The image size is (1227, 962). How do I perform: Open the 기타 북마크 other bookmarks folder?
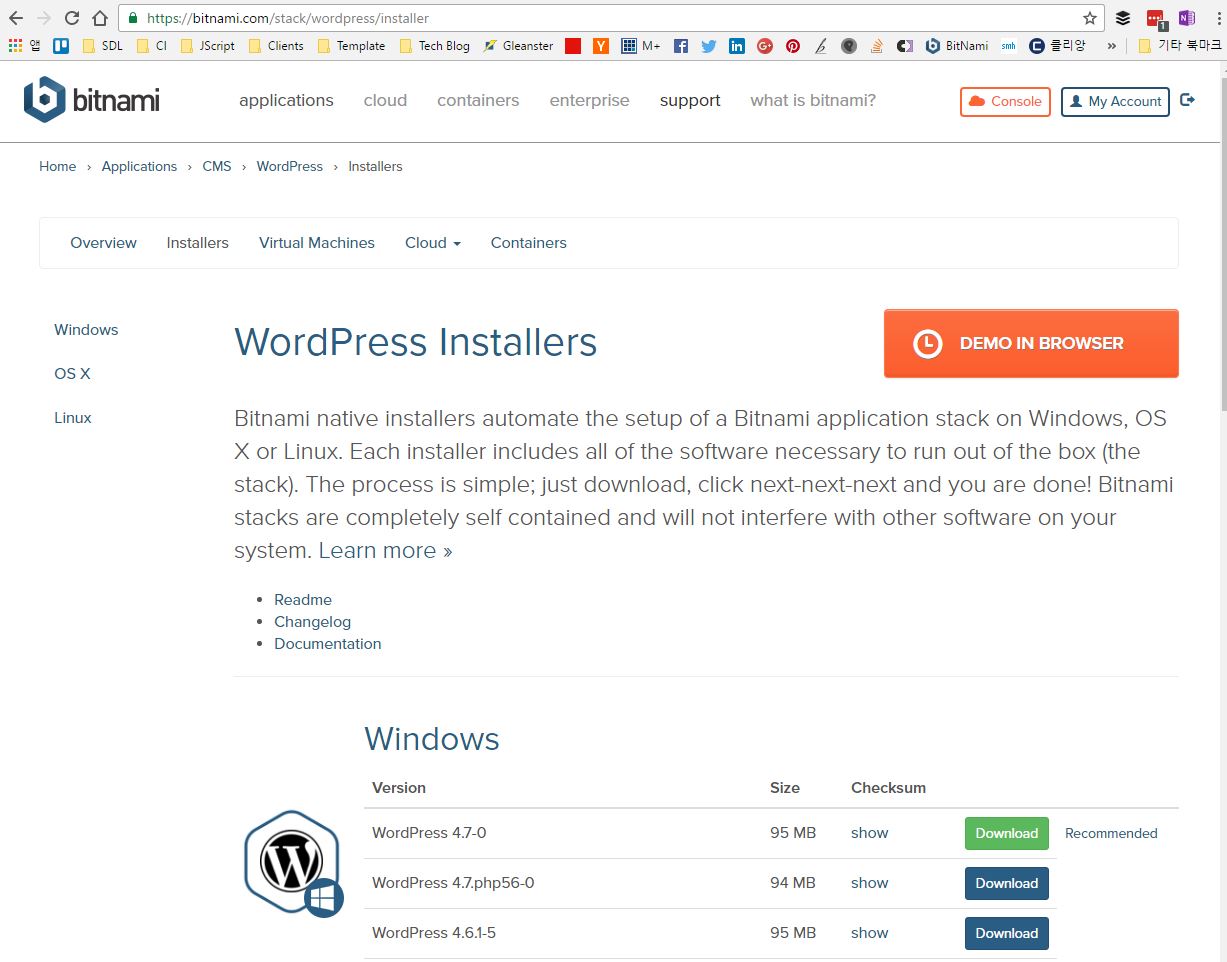[1180, 46]
